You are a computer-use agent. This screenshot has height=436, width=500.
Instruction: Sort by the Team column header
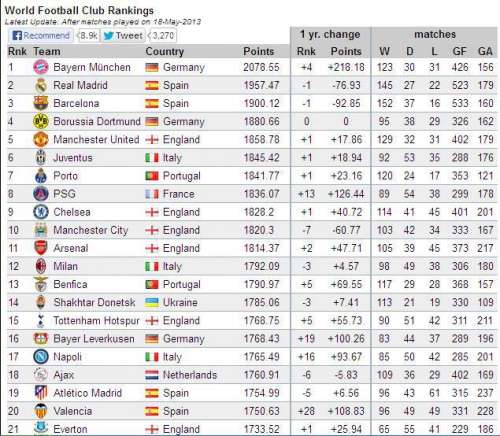47,51
